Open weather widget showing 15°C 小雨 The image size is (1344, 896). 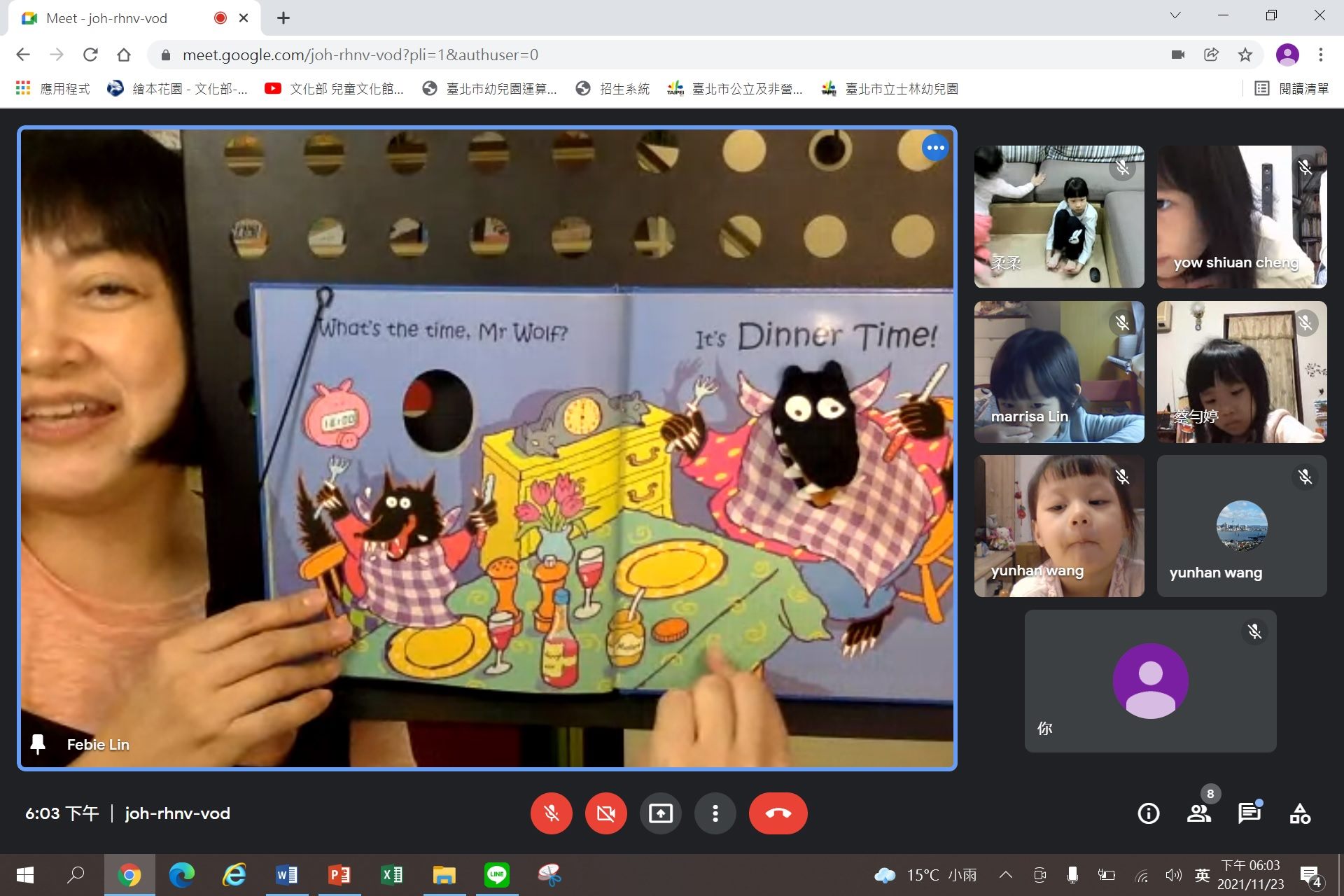tap(925, 875)
